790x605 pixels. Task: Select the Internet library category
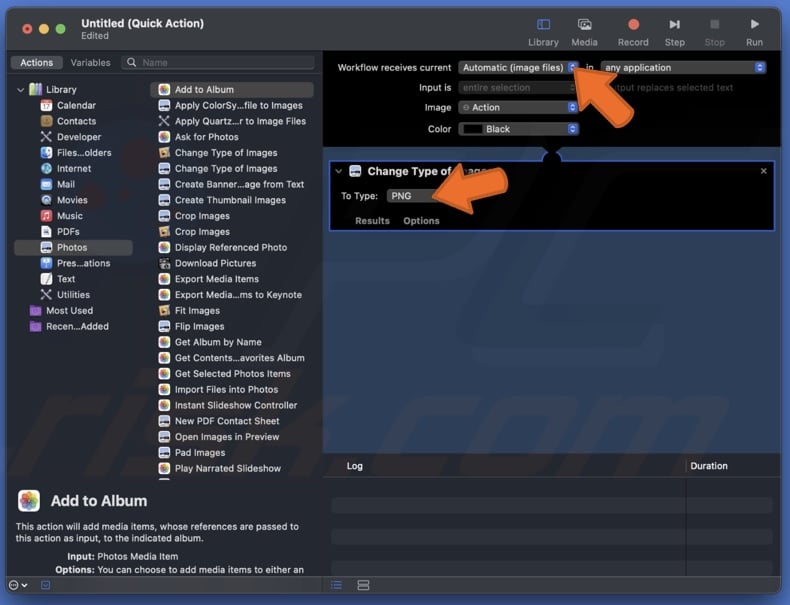74,168
